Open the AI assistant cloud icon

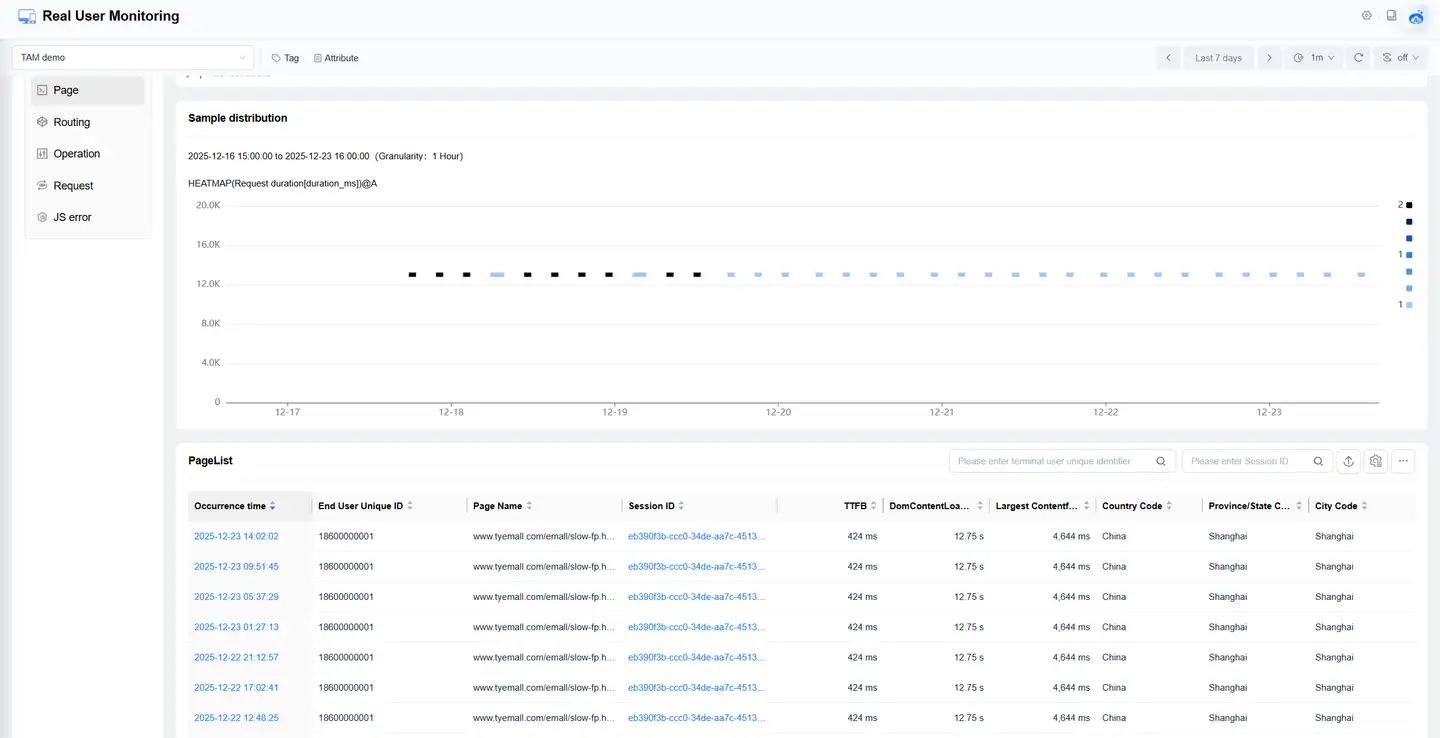[1416, 17]
